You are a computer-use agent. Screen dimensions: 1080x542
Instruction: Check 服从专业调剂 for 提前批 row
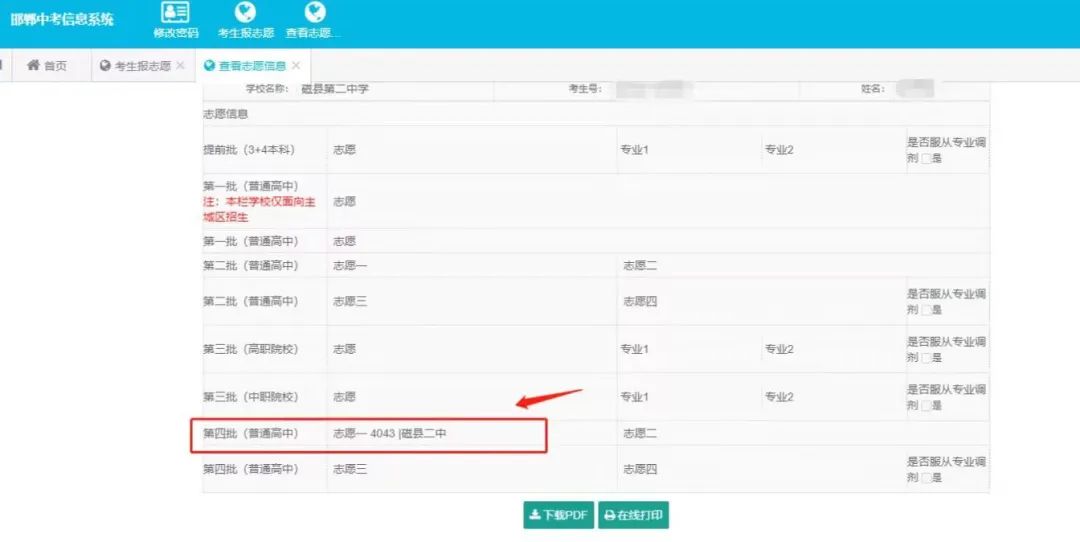point(926,158)
